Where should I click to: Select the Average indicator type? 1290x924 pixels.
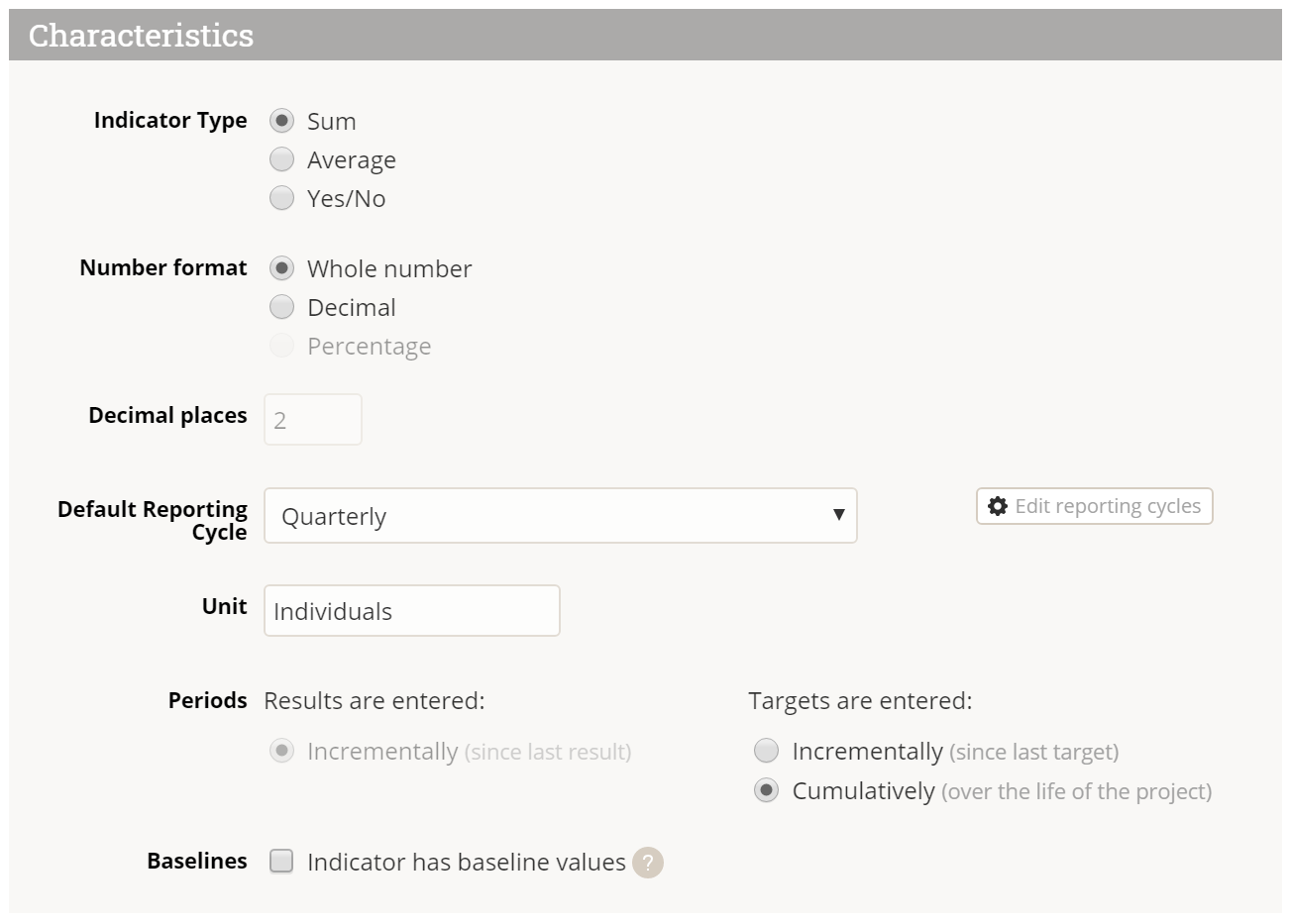(x=282, y=159)
